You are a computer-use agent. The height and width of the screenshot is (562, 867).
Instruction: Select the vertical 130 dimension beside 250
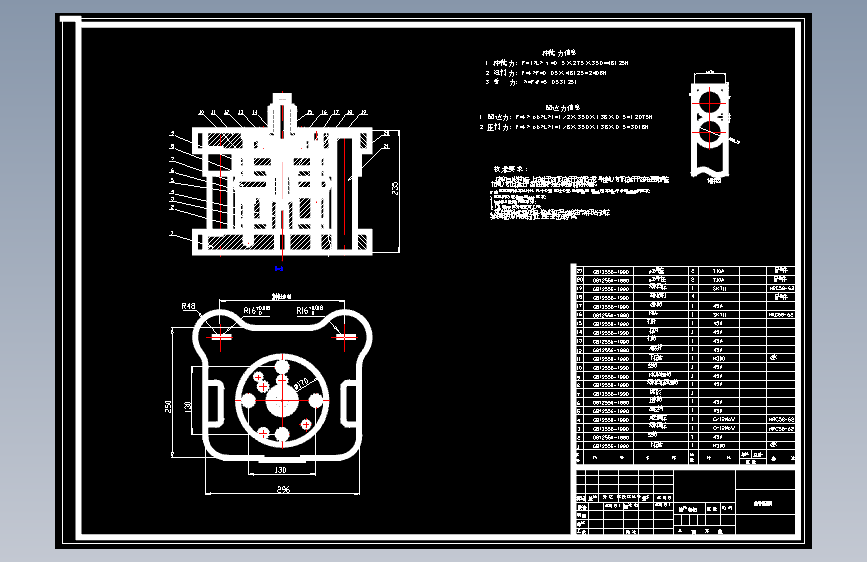point(187,407)
